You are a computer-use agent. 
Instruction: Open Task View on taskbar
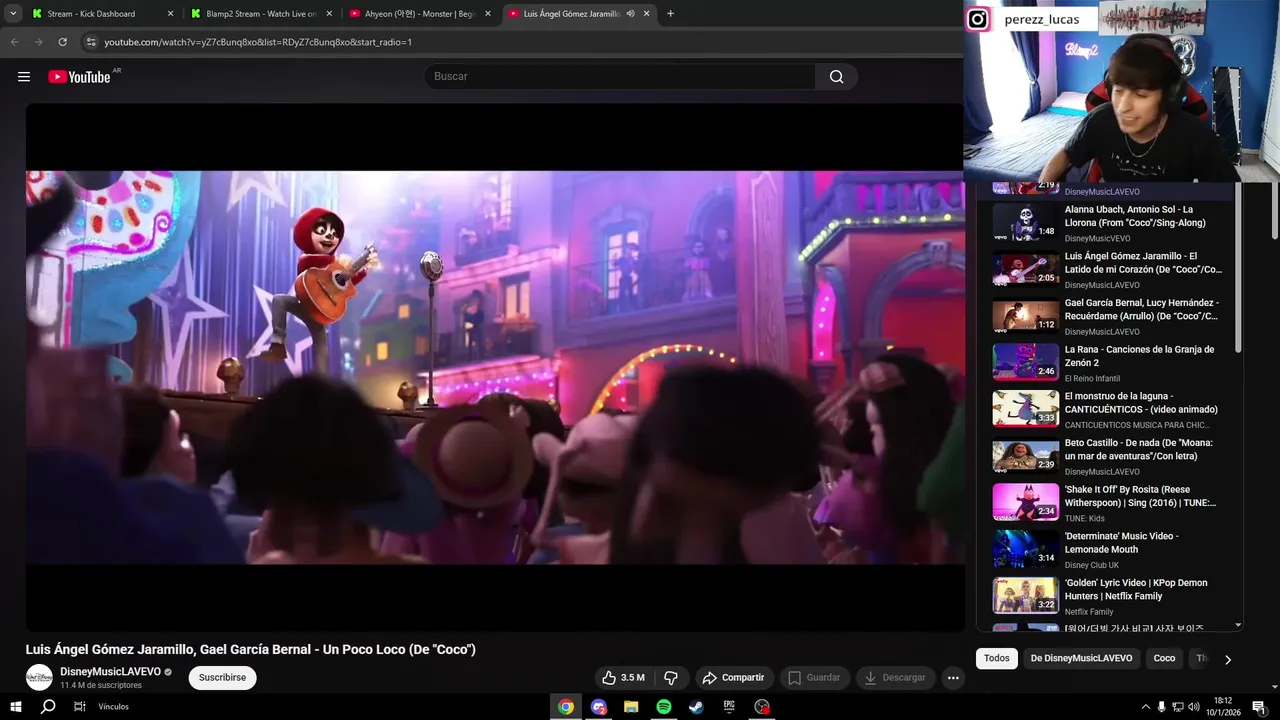(x=79, y=707)
